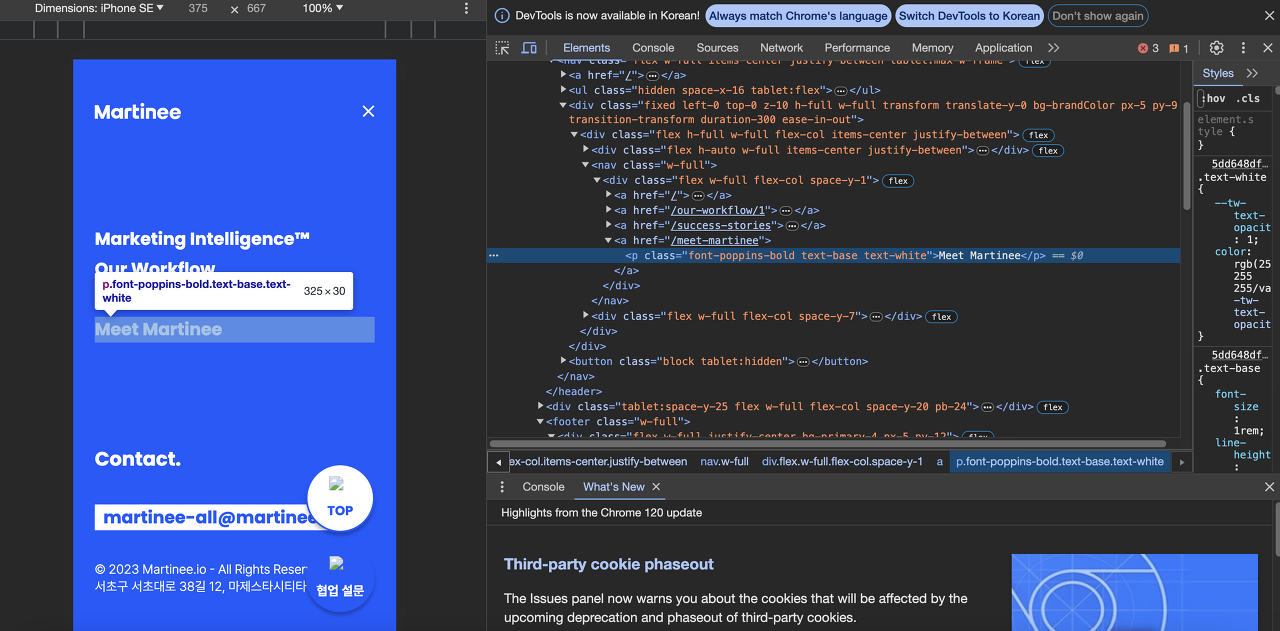The width and height of the screenshot is (1280, 631).
Task: Toggle the :hov element state panel
Action: coord(1214,98)
